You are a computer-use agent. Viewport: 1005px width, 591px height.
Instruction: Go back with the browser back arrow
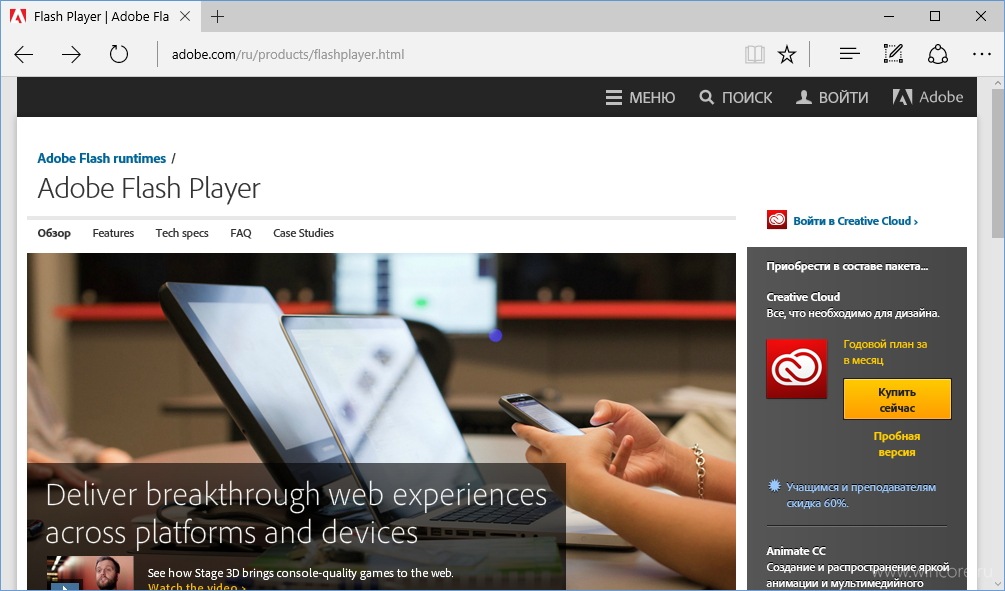pyautogui.click(x=24, y=54)
